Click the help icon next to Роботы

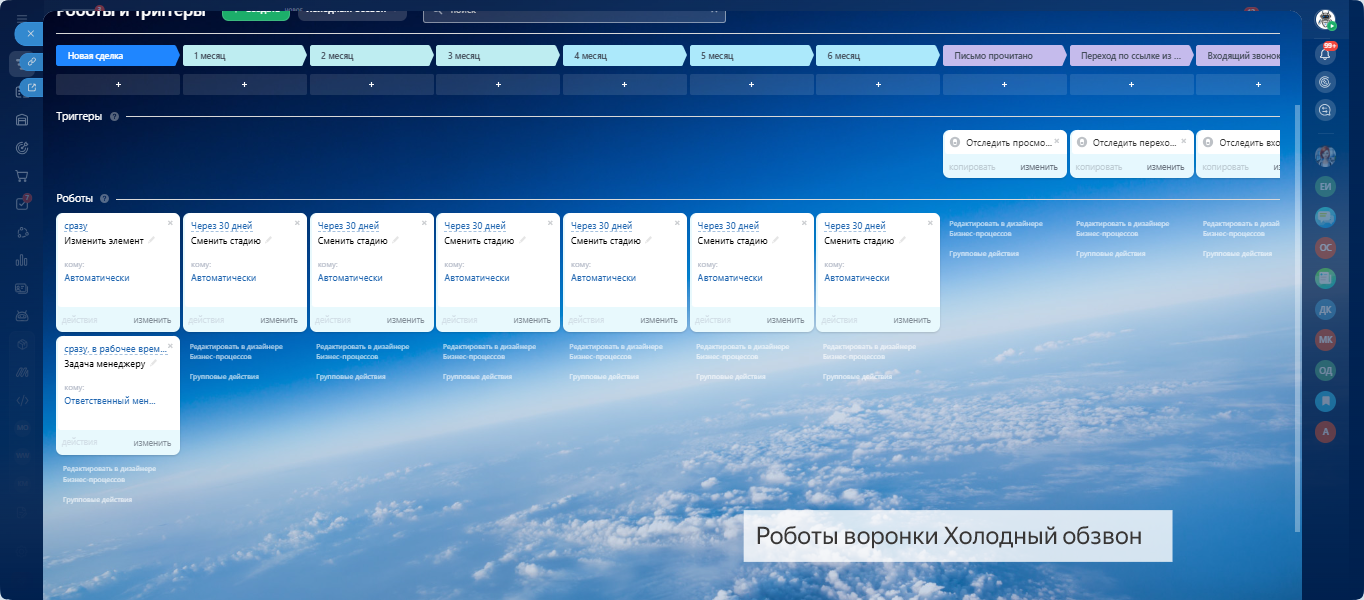point(104,199)
